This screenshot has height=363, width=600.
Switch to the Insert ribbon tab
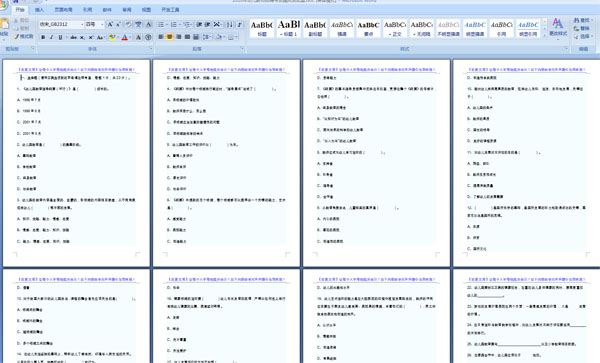[39, 10]
